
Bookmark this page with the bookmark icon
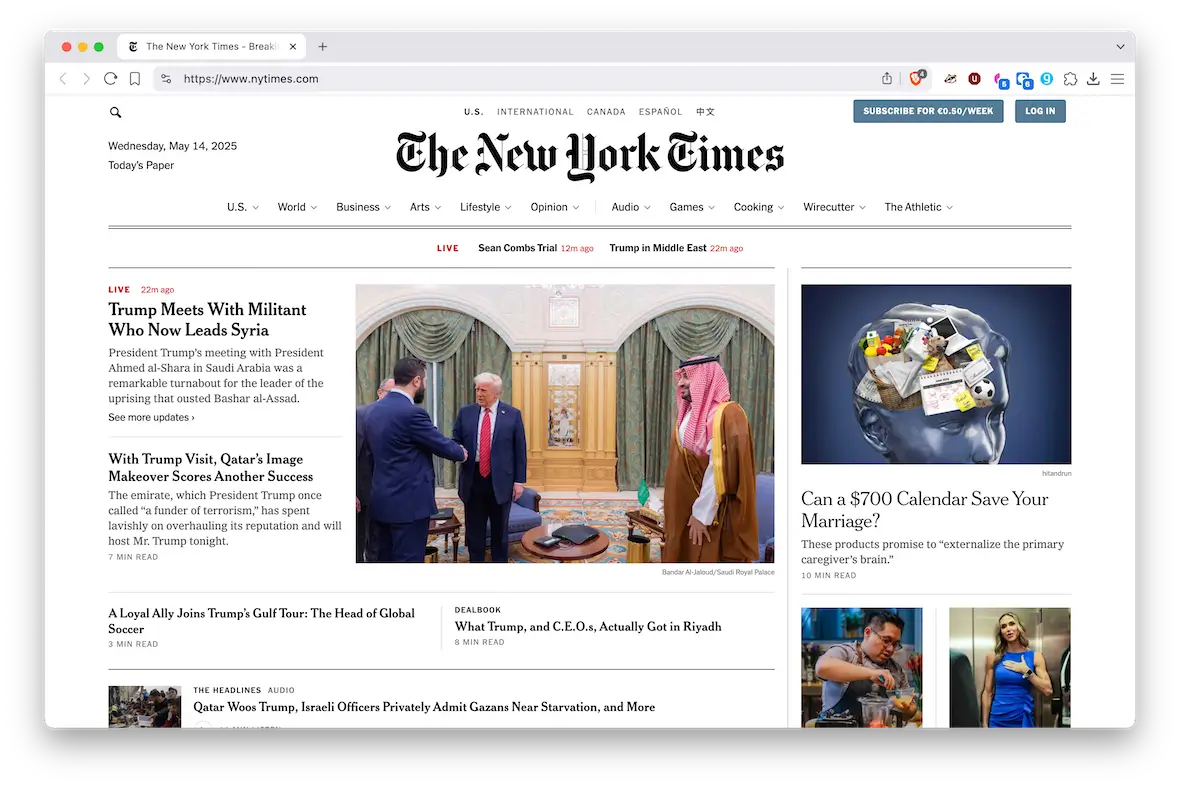[x=135, y=79]
